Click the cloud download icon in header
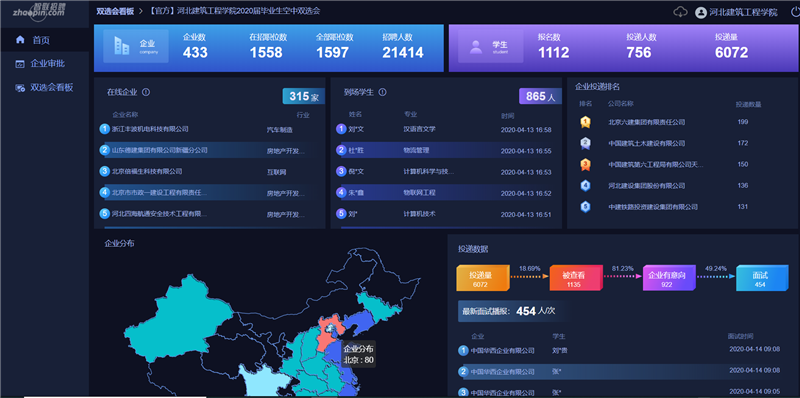This screenshot has height=398, width=800. pyautogui.click(x=681, y=12)
